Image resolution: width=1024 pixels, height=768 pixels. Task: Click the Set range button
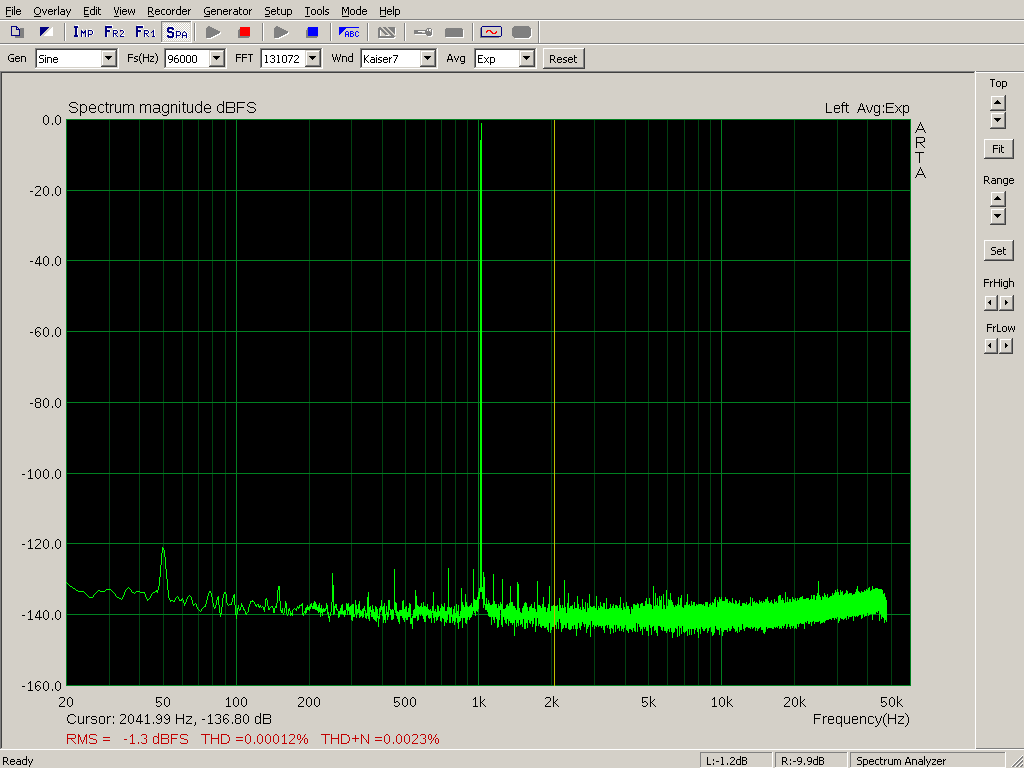click(x=999, y=251)
